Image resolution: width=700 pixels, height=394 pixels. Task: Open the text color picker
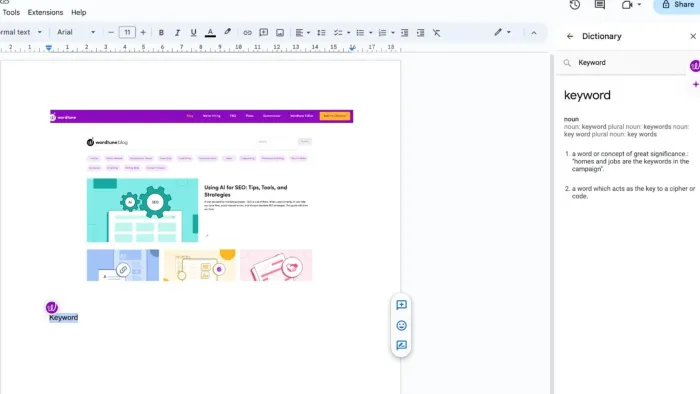point(210,33)
